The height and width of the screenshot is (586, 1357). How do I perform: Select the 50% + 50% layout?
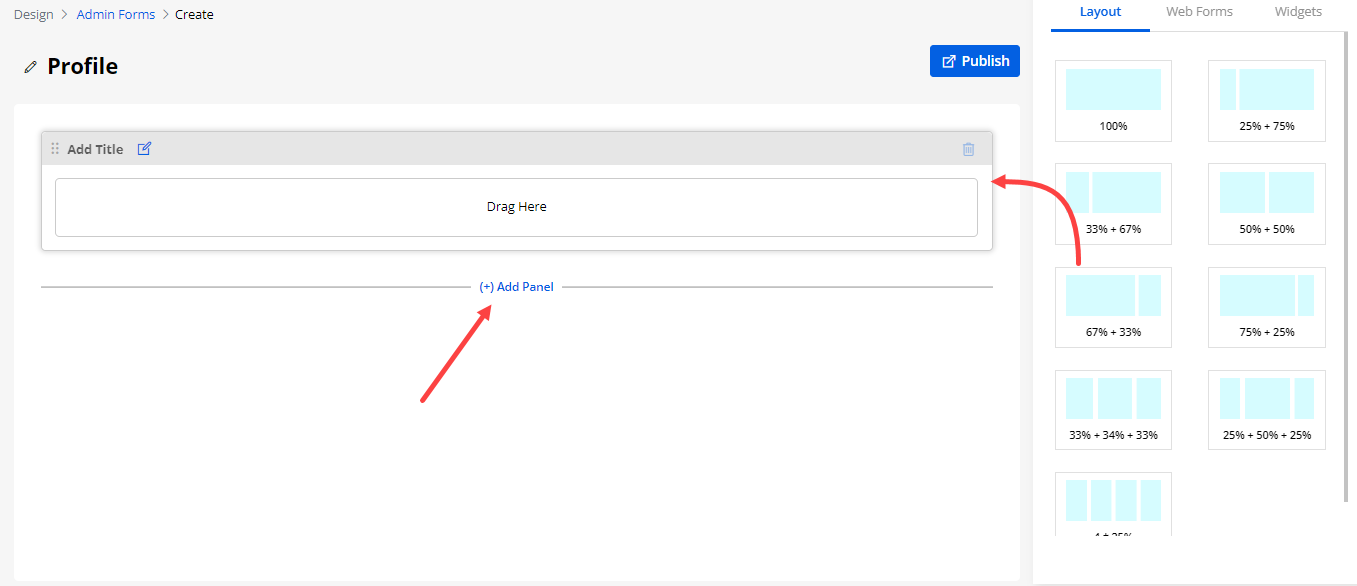(1266, 203)
